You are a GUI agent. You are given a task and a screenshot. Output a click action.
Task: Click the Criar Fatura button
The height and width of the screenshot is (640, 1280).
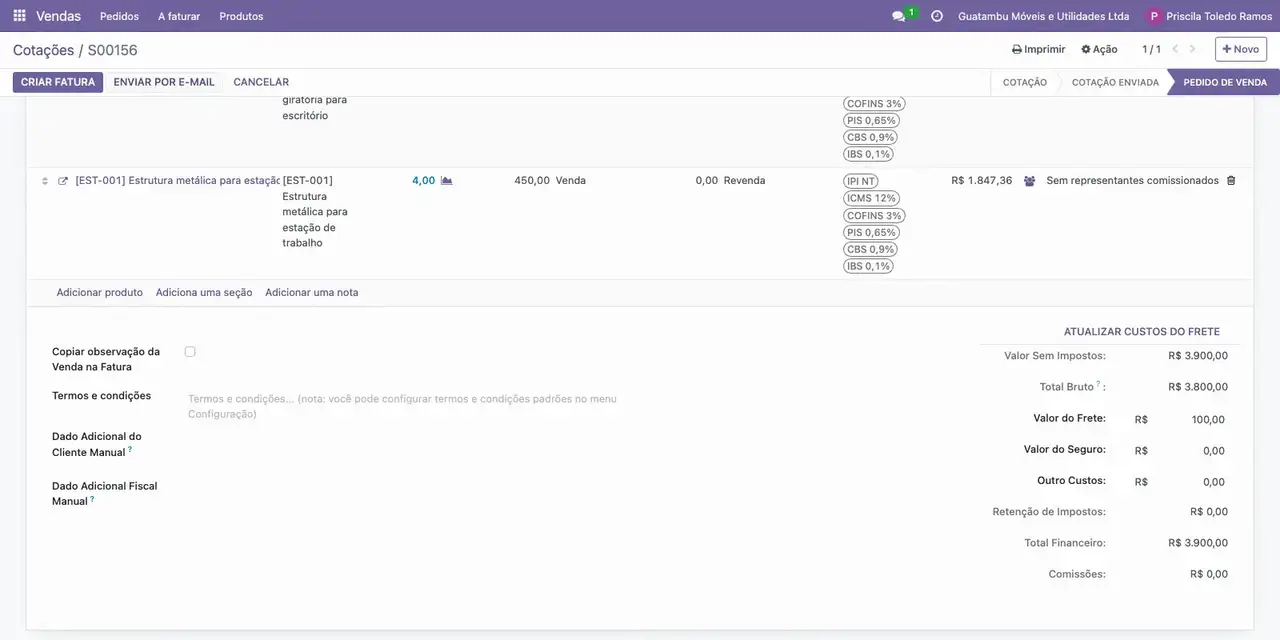[x=58, y=82]
